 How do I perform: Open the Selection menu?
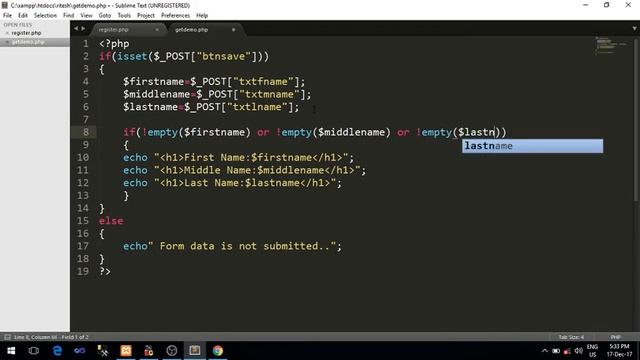[45, 16]
